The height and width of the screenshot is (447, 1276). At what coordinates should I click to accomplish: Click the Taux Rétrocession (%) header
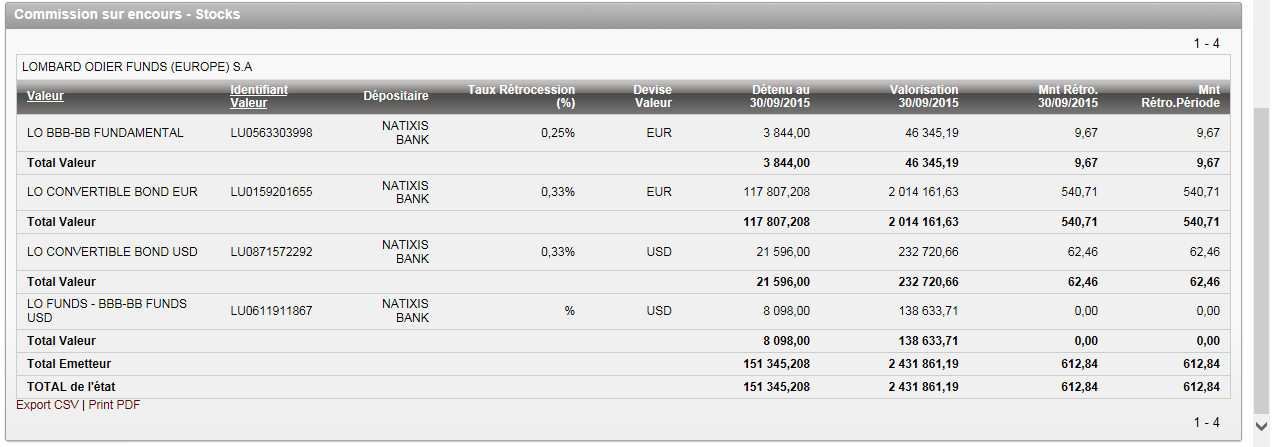[x=521, y=96]
